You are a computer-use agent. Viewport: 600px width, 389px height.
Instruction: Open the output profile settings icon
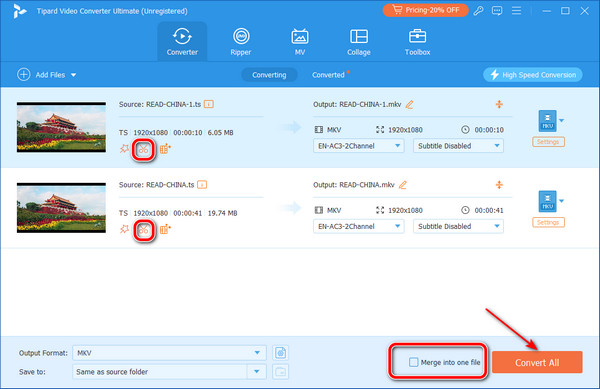(x=280, y=353)
